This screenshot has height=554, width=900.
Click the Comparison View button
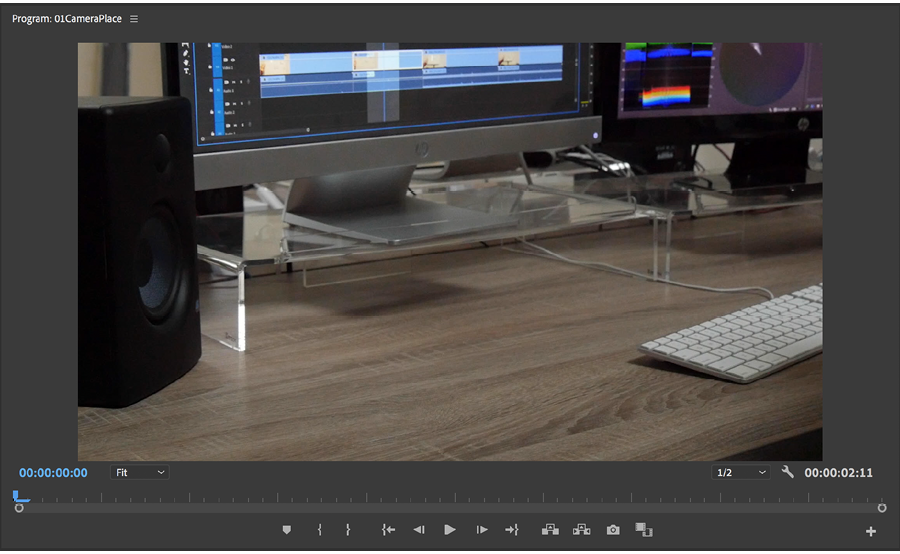[644, 529]
